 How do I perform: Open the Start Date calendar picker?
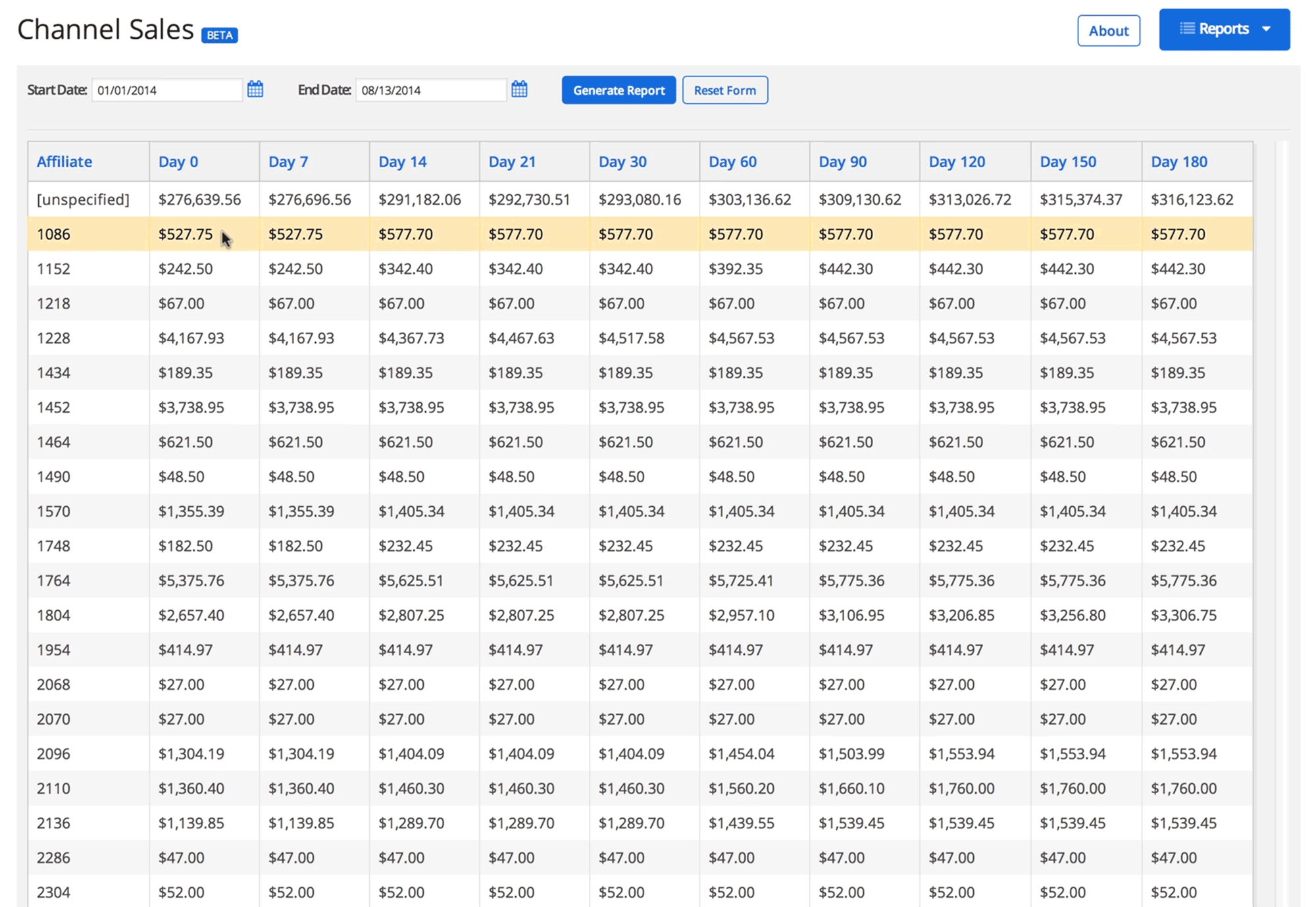[x=255, y=90]
